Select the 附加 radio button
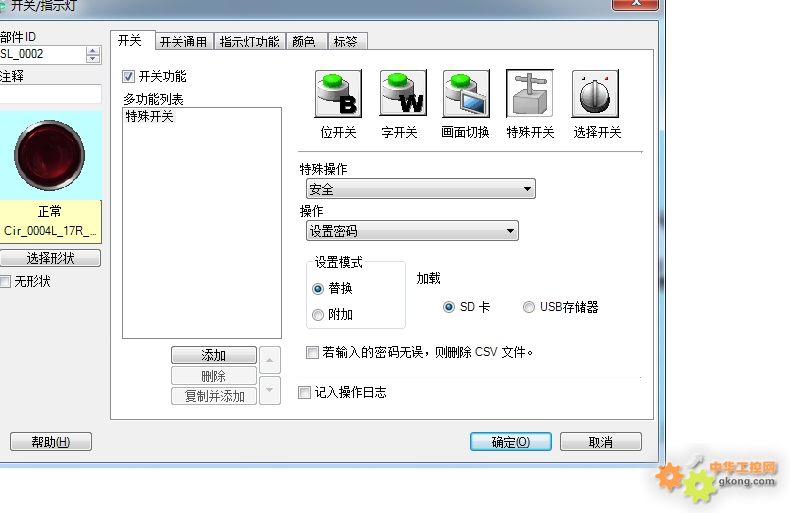The image size is (790, 513). click(x=317, y=315)
